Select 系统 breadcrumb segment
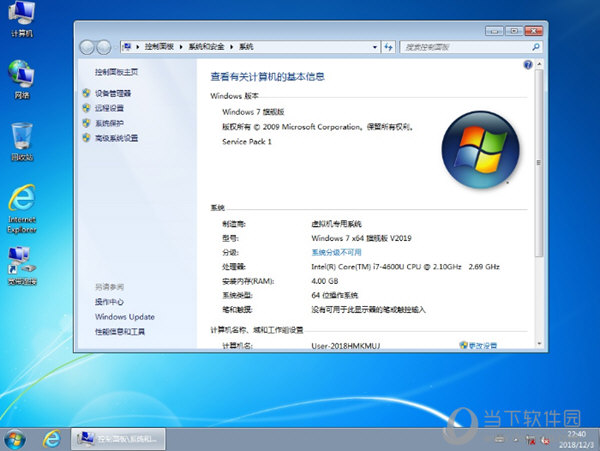The height and width of the screenshot is (451, 600). coord(246,47)
